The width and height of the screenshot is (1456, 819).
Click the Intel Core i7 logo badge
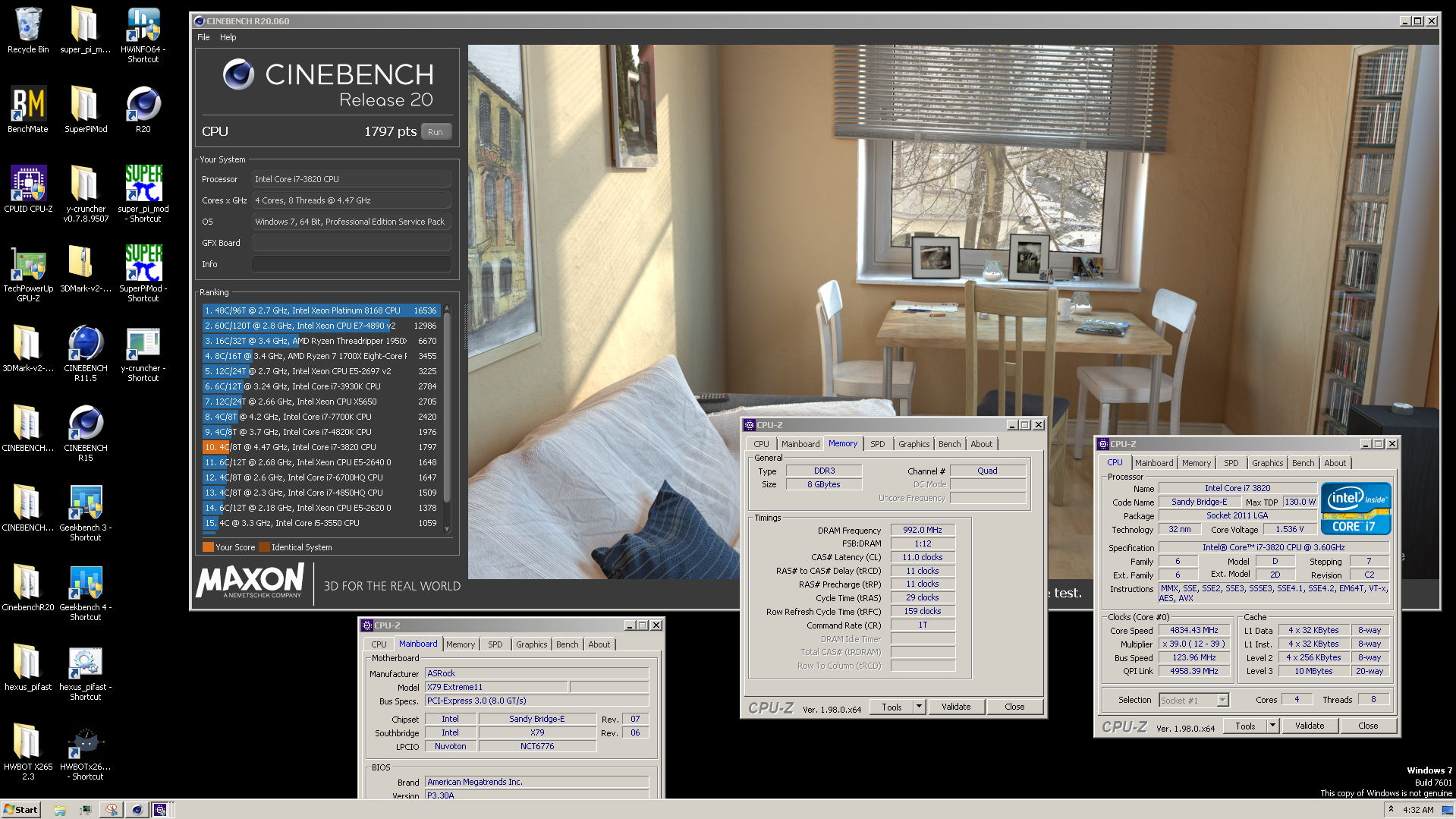[x=1355, y=509]
